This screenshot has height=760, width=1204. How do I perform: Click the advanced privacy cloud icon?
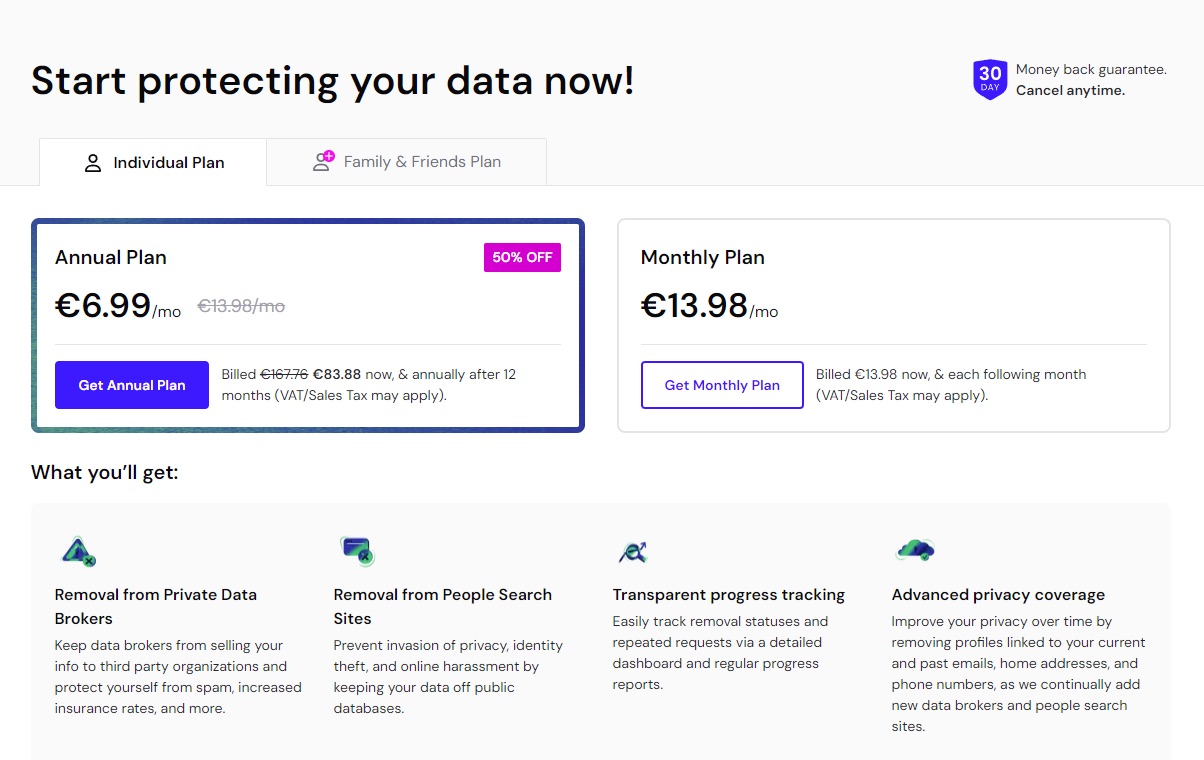915,549
